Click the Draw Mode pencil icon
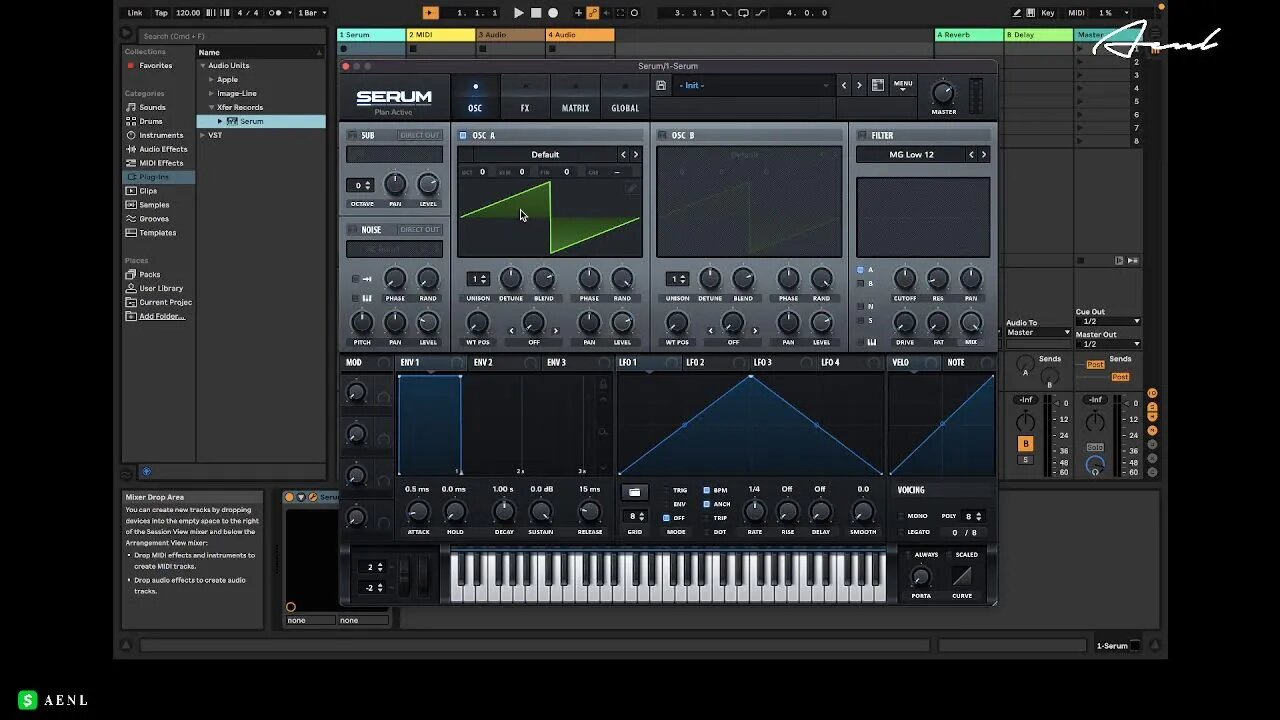This screenshot has width=1280, height=720. (x=1017, y=13)
